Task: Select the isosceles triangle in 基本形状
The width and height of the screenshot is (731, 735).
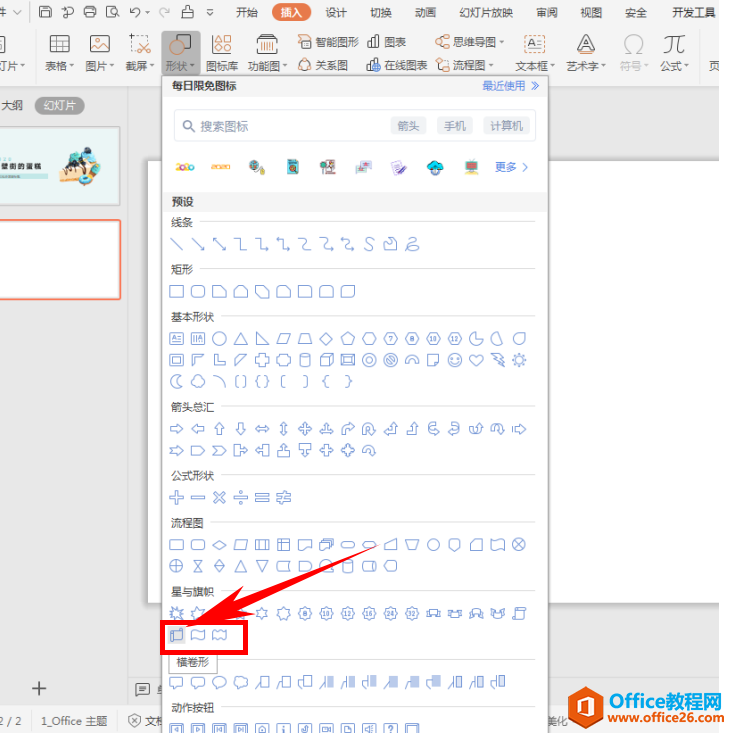Action: 241,338
